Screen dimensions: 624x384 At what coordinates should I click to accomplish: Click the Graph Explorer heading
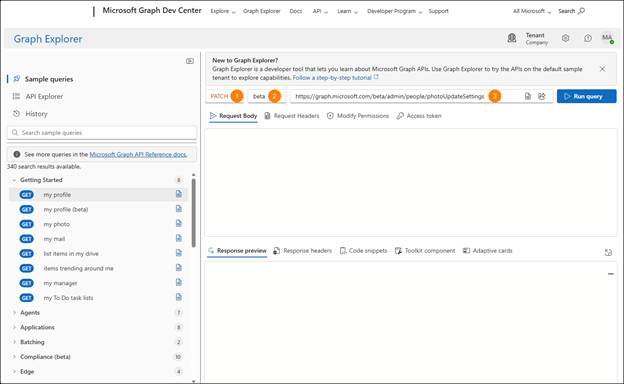tap(48, 39)
